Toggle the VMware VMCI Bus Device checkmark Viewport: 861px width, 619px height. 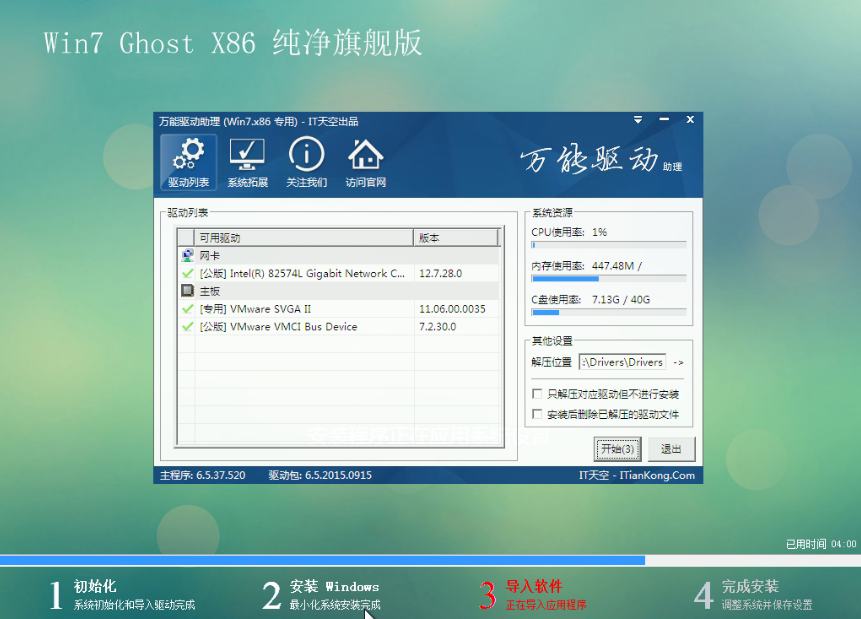188,326
